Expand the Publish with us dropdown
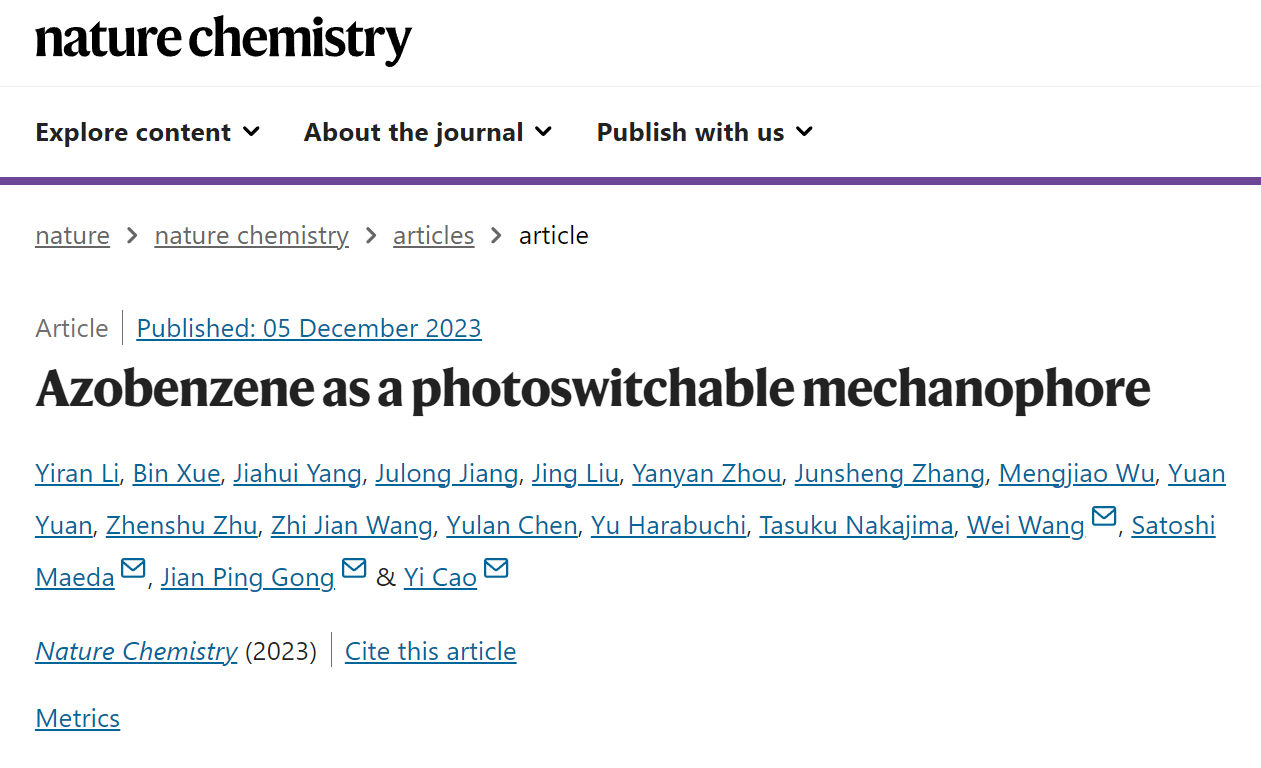 click(x=705, y=132)
